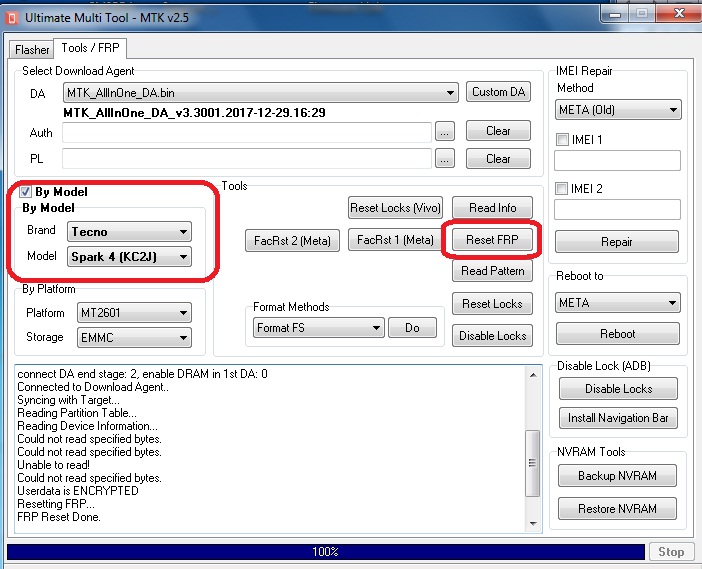
Task: Click the Stop button
Action: click(671, 552)
